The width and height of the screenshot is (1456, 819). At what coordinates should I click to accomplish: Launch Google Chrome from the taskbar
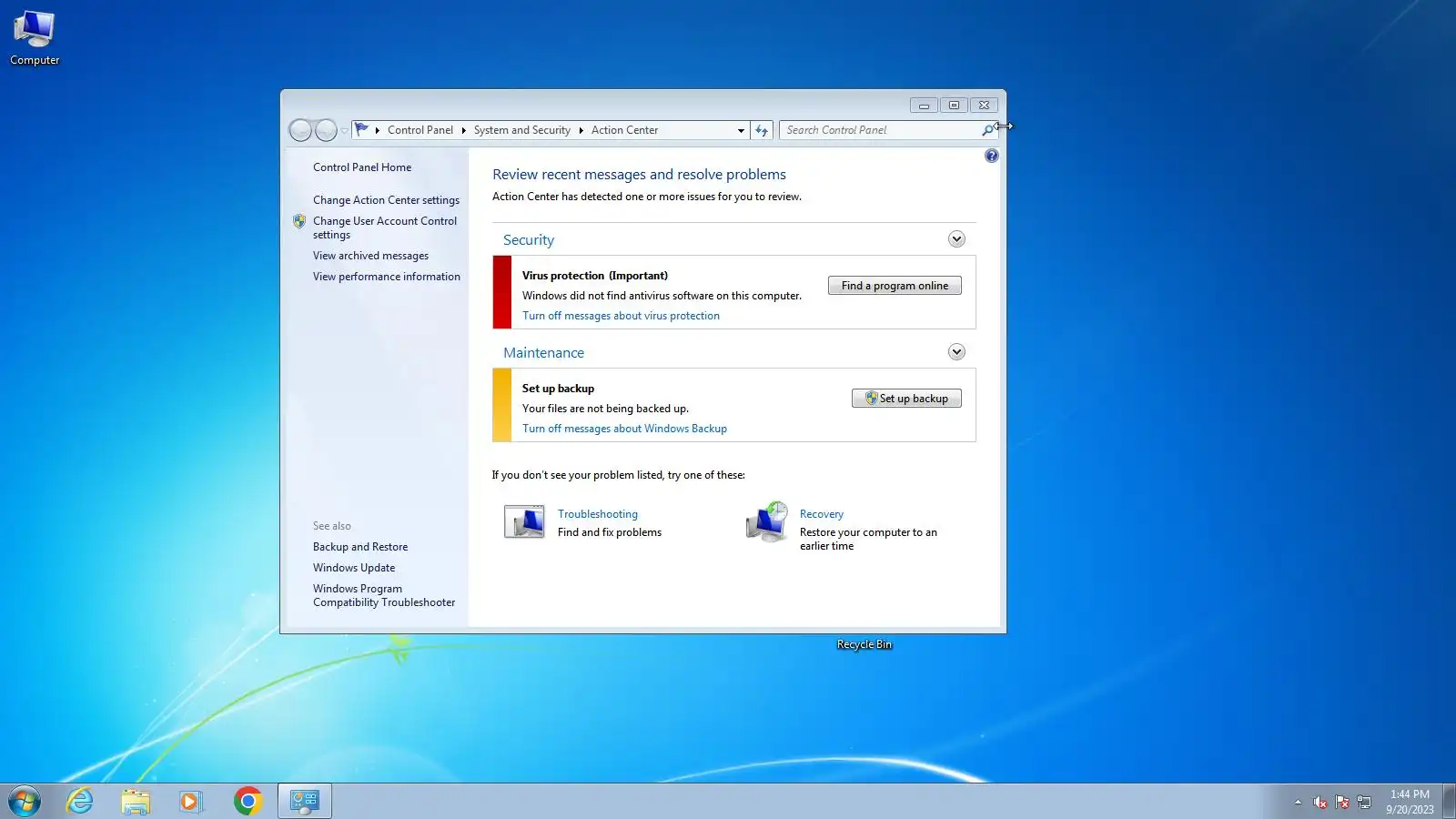coord(248,801)
